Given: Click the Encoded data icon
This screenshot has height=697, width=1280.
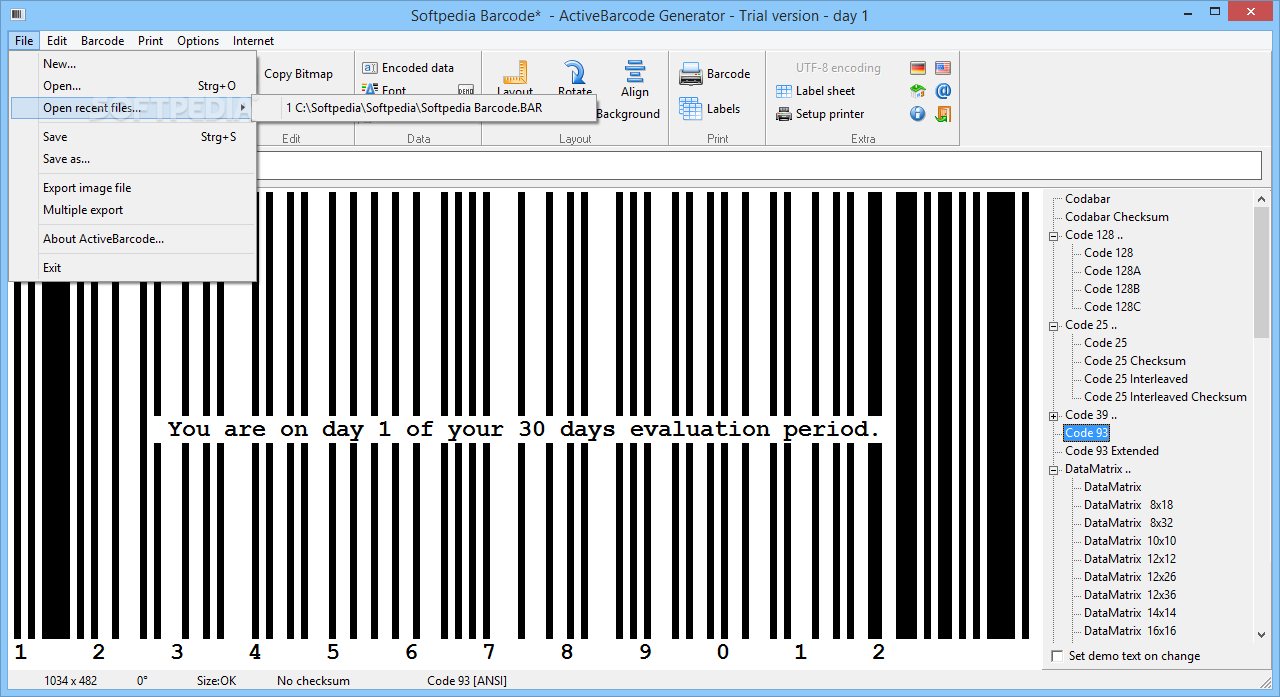Looking at the screenshot, I should [x=370, y=68].
